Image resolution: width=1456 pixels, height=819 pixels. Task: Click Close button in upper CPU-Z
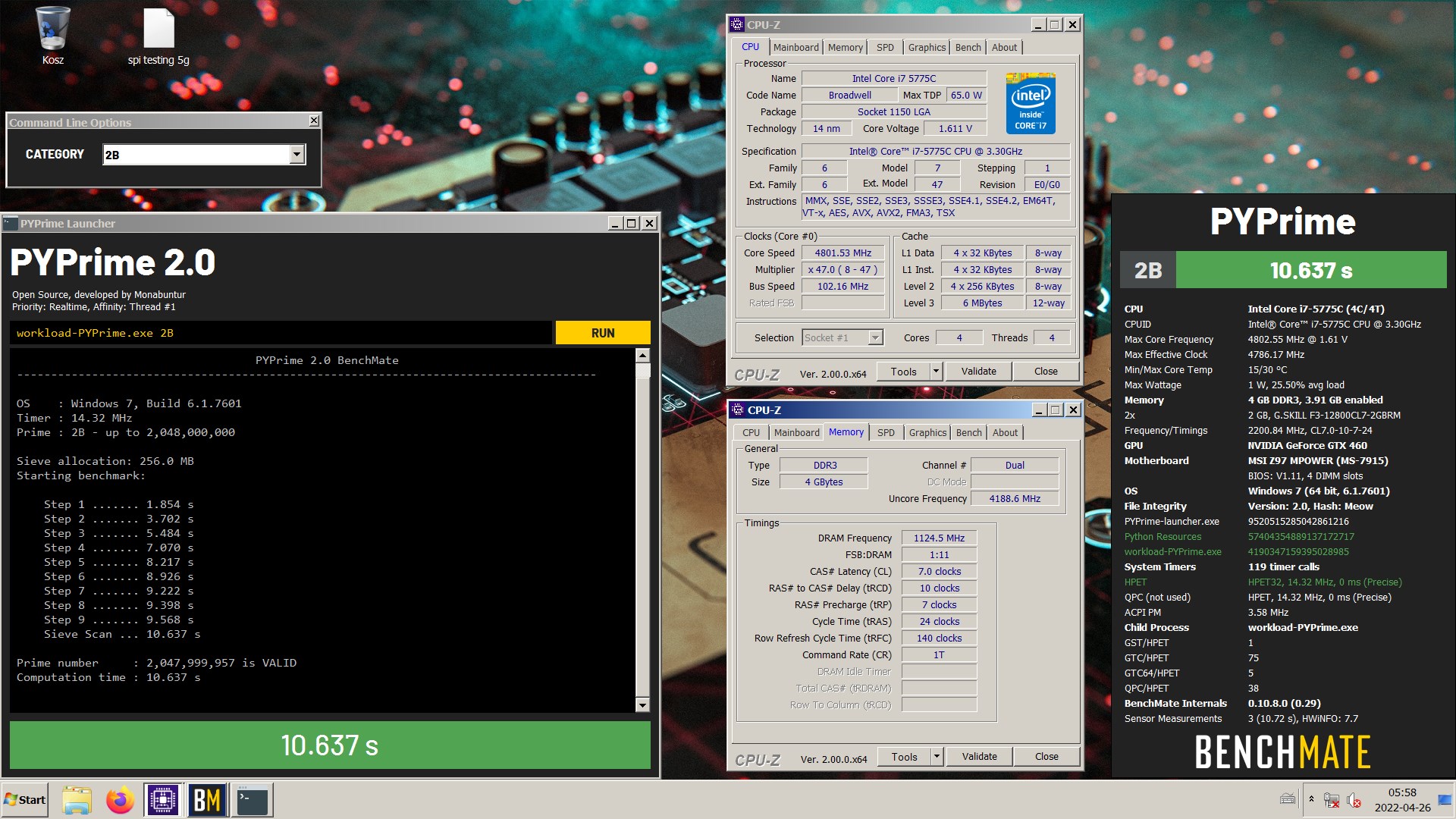click(x=1046, y=371)
